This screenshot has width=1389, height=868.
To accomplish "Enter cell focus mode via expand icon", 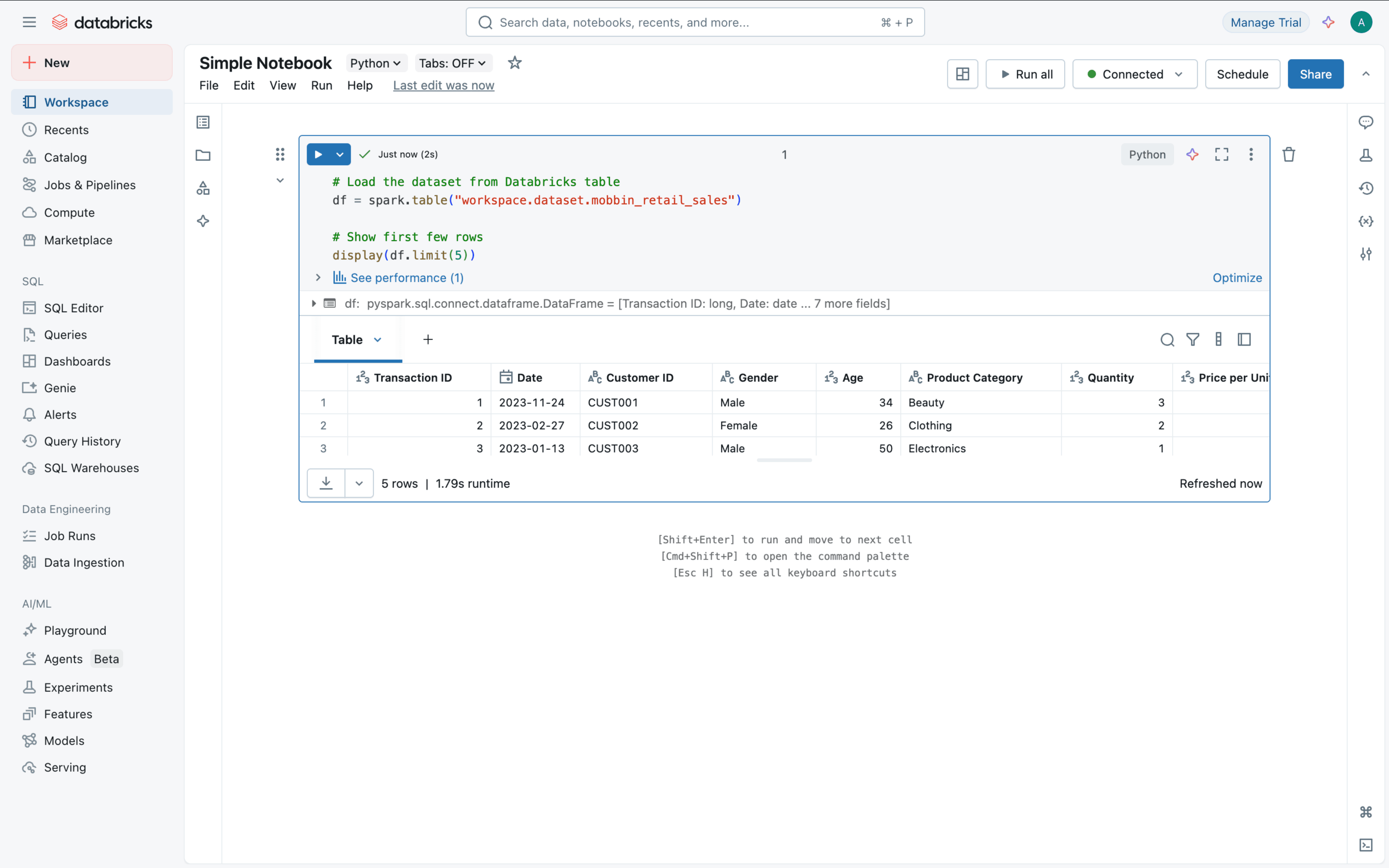I will pyautogui.click(x=1221, y=154).
